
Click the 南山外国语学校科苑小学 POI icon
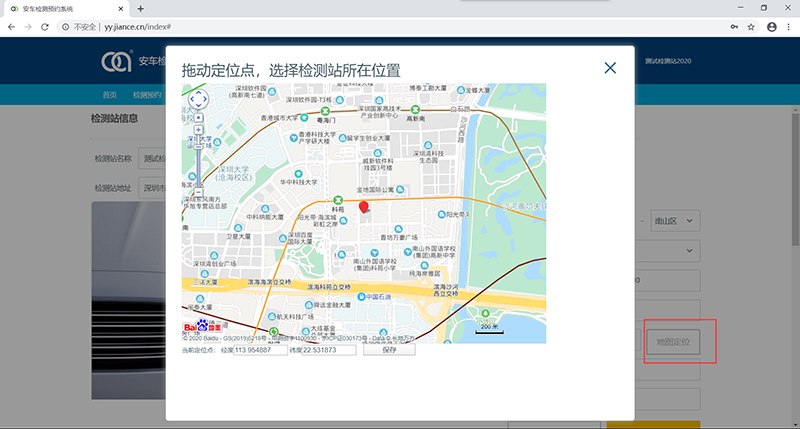pos(374,253)
